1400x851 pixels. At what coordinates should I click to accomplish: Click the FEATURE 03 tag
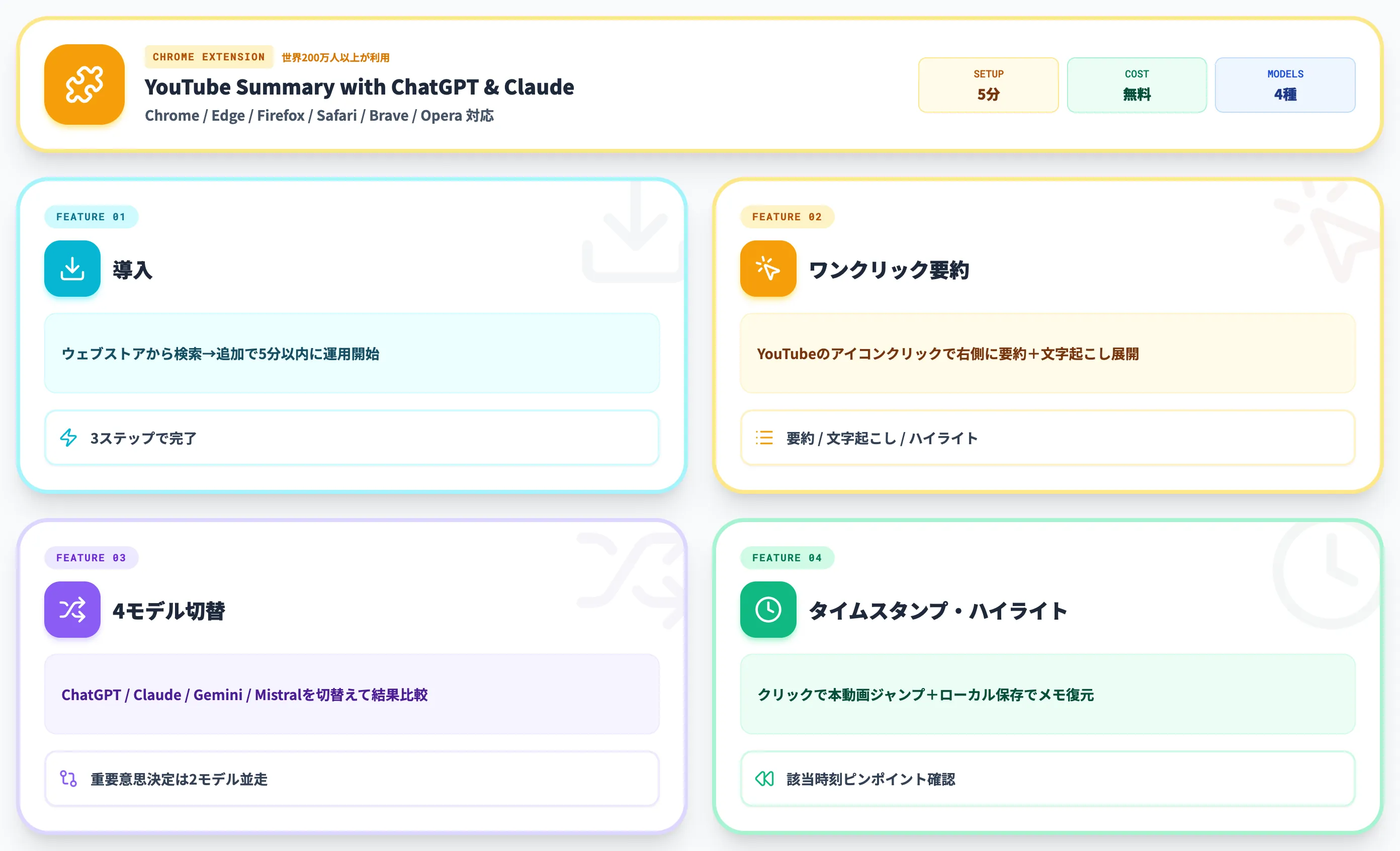(x=91, y=557)
